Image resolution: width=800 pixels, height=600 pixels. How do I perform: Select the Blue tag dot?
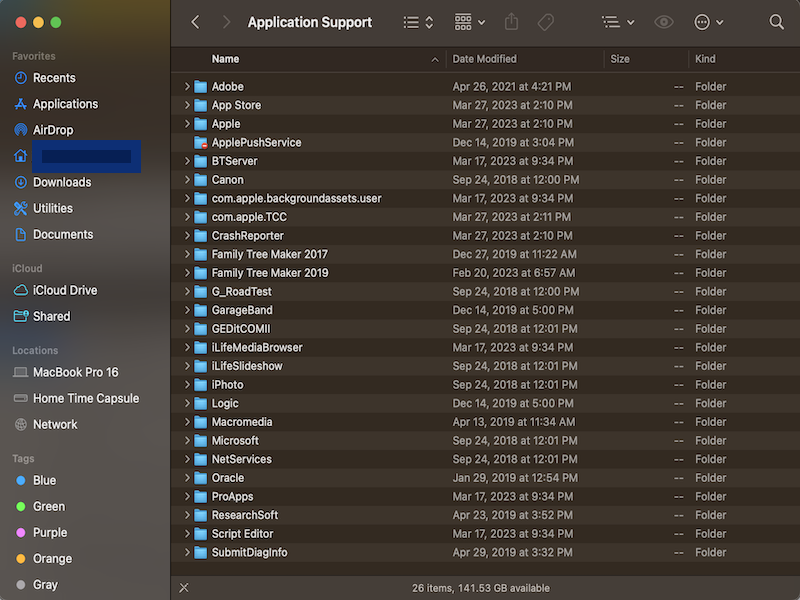[x=21, y=481]
